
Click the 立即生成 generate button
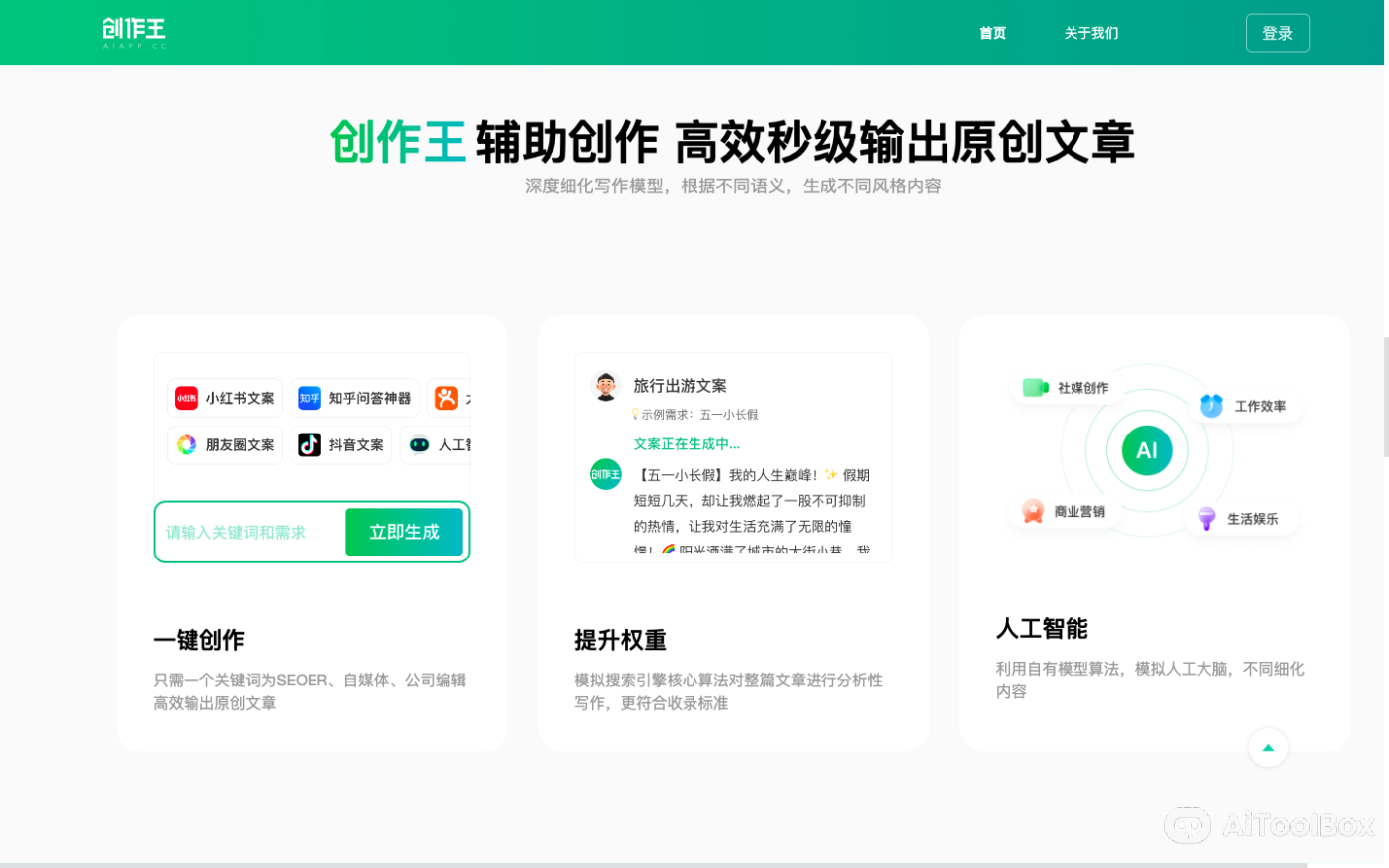(404, 532)
